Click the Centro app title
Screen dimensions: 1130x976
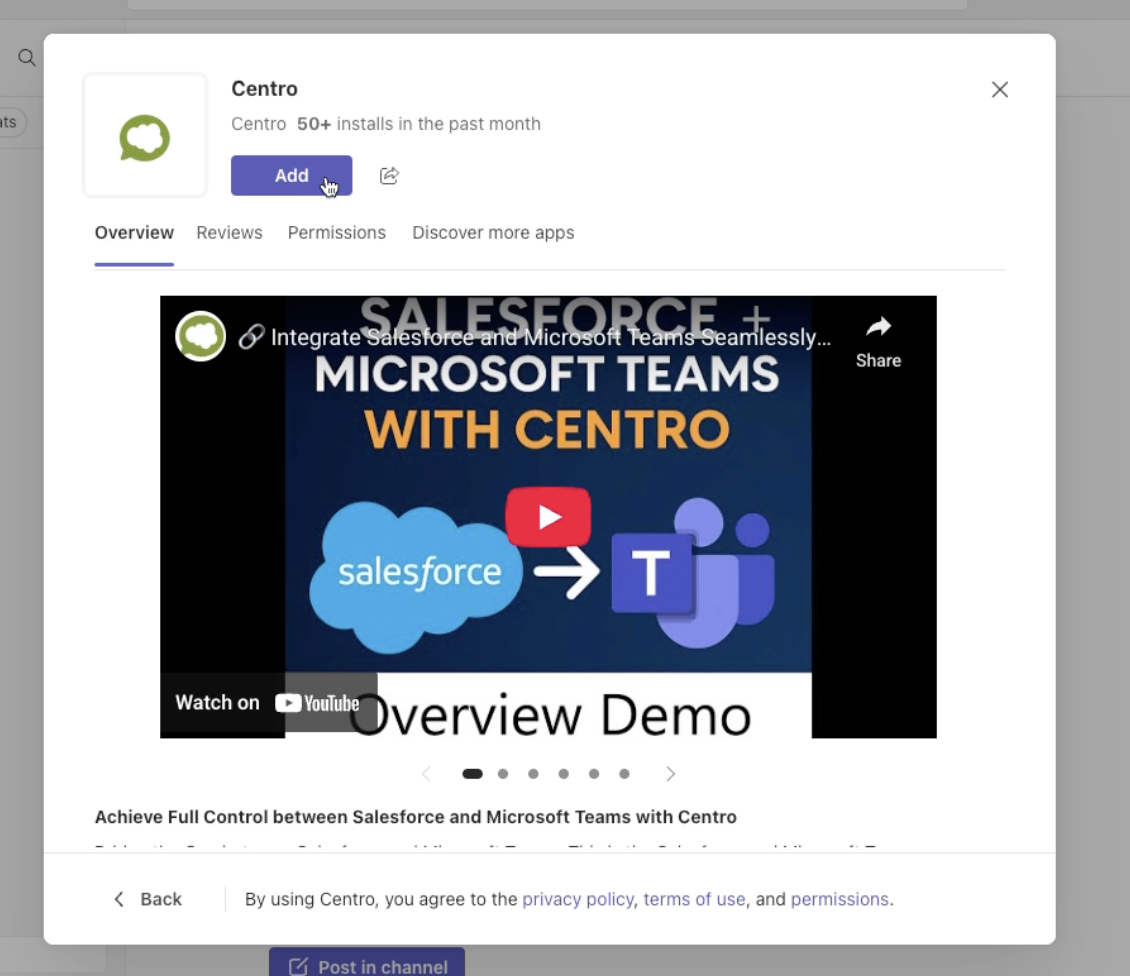264,89
